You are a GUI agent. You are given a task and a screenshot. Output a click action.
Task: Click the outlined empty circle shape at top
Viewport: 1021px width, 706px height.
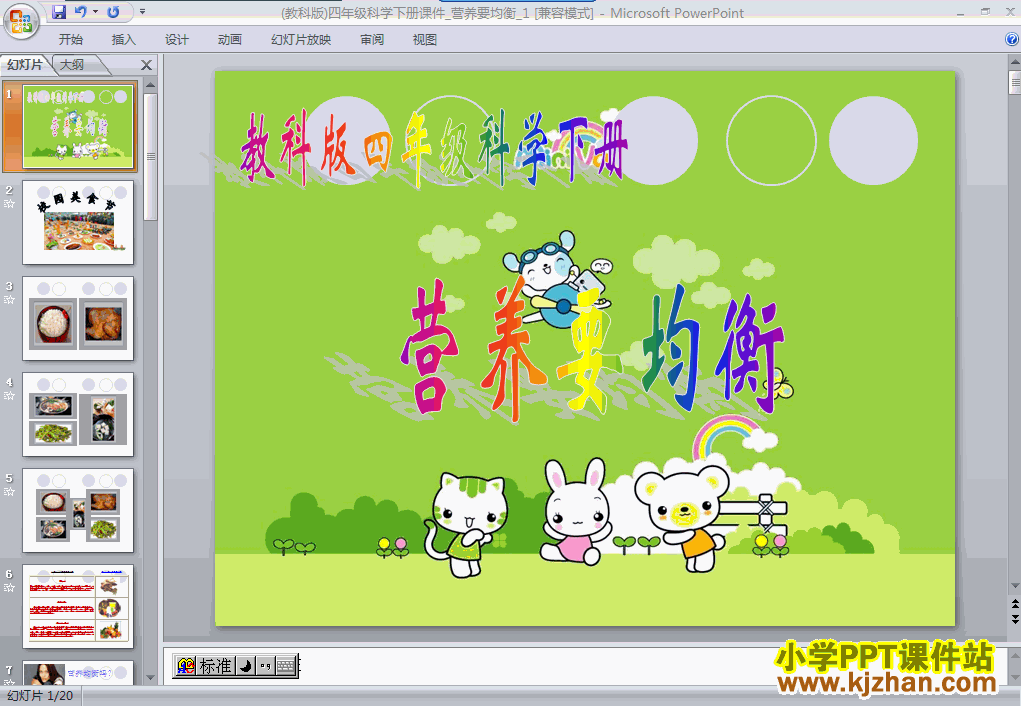(771, 140)
